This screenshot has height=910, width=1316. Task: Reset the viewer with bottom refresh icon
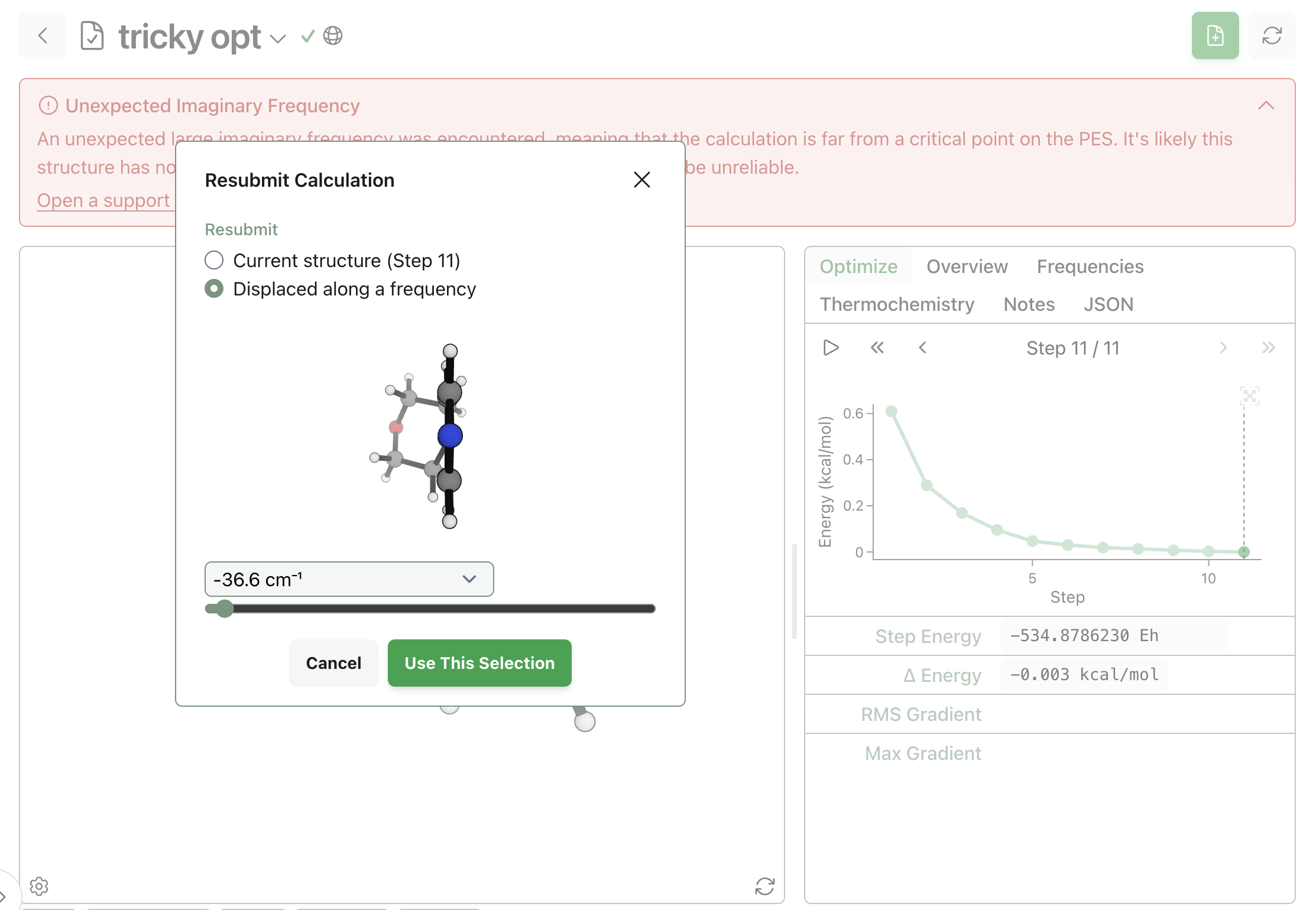pos(764,886)
